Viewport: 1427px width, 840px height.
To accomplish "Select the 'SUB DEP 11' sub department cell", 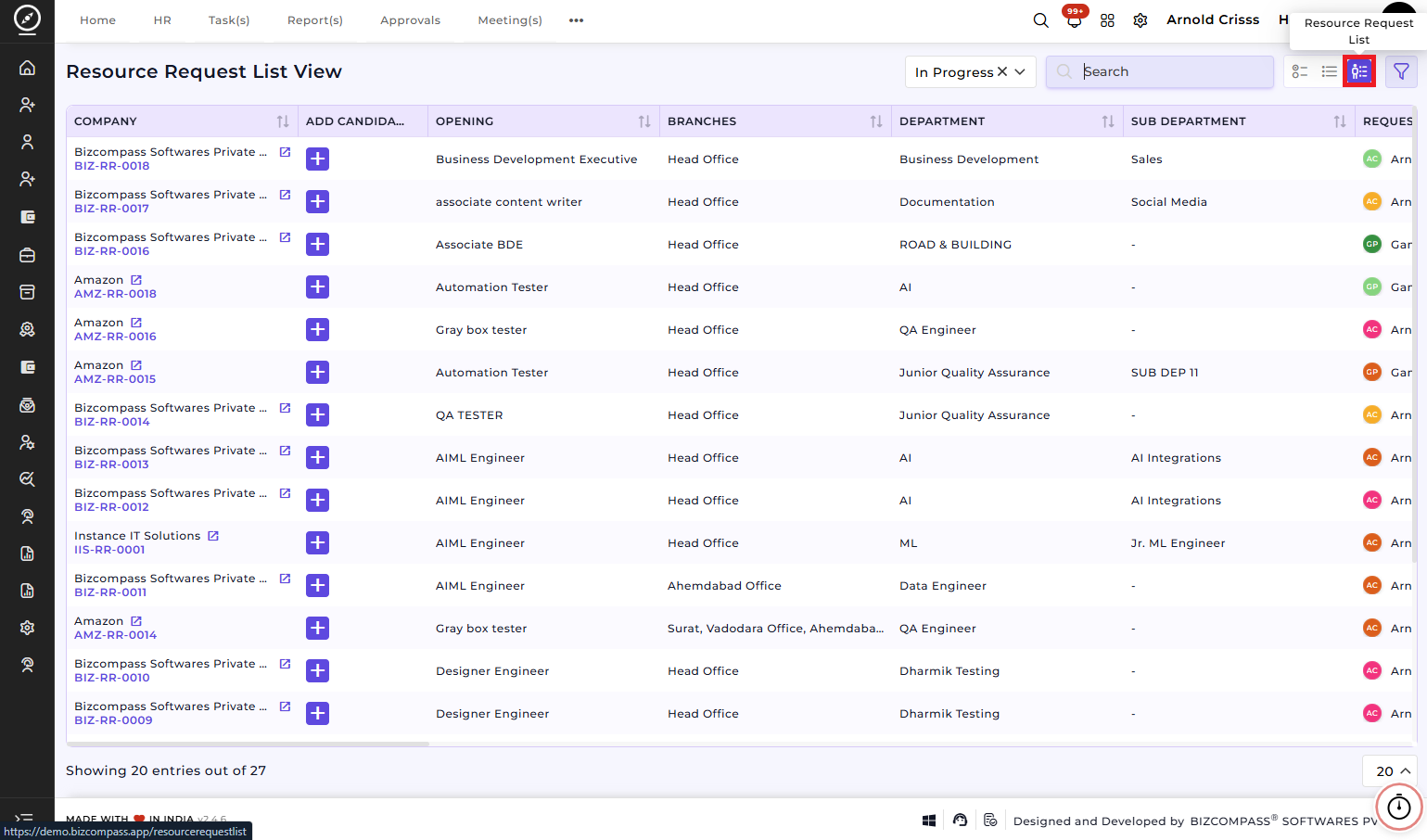I will pyautogui.click(x=1165, y=373).
